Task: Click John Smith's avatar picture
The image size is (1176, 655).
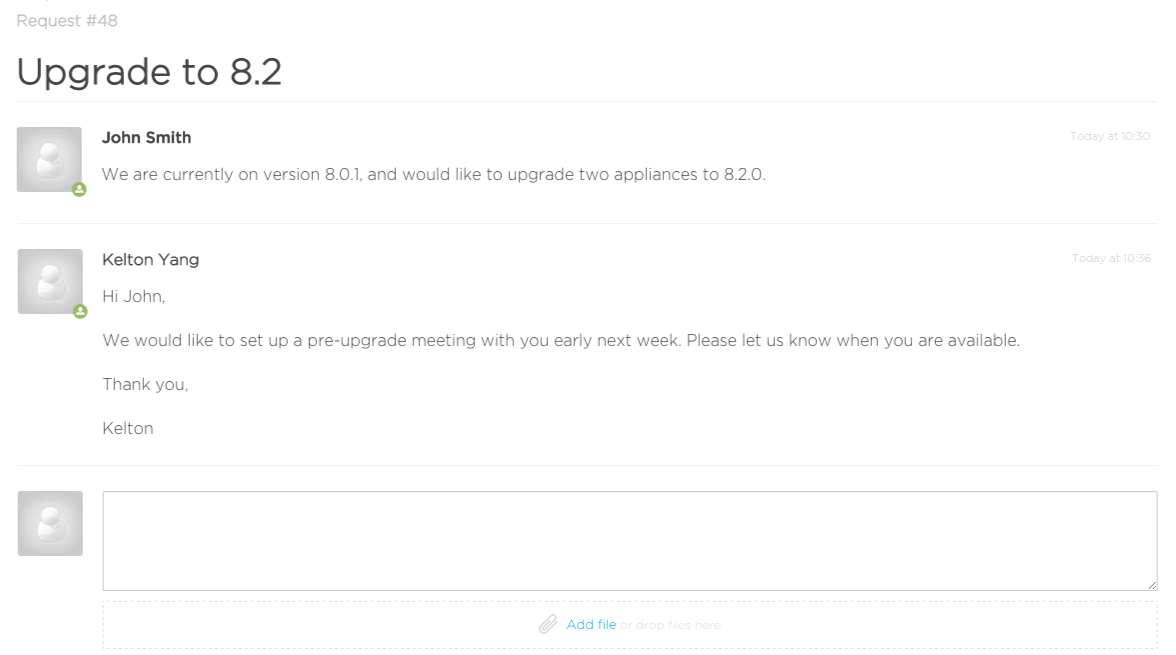Action: [x=50, y=159]
